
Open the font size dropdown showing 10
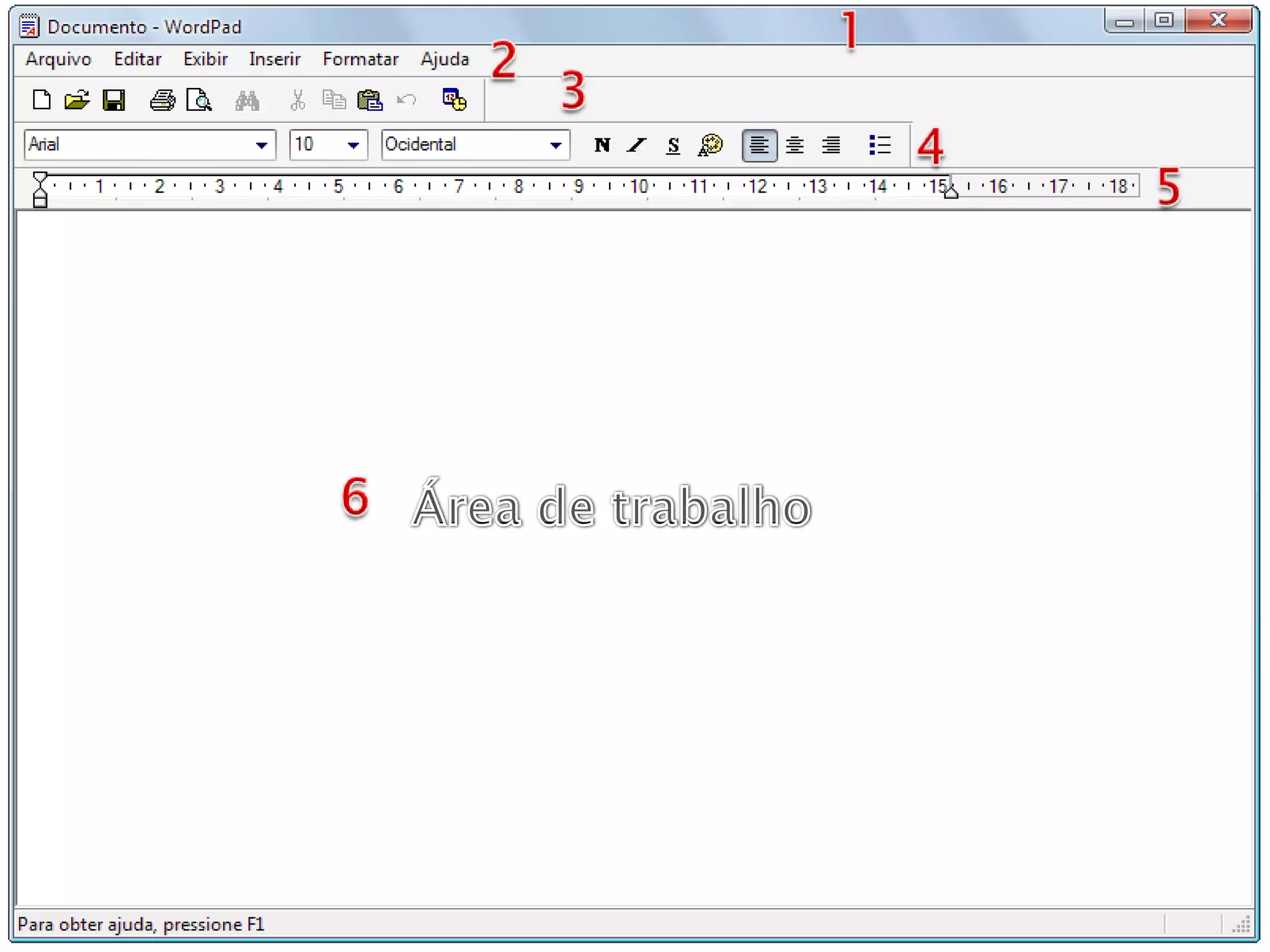(353, 145)
